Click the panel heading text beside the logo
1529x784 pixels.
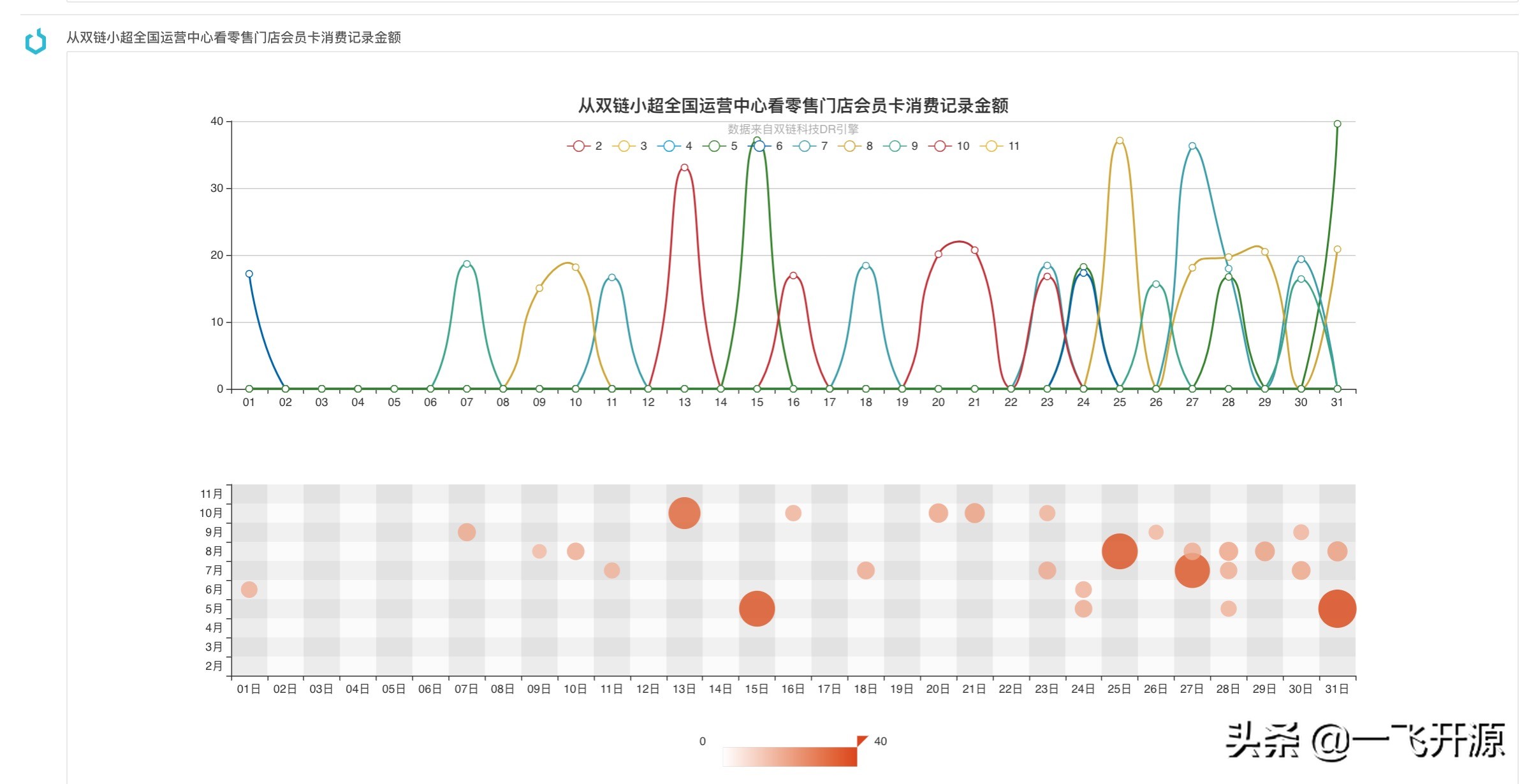pyautogui.click(x=233, y=38)
